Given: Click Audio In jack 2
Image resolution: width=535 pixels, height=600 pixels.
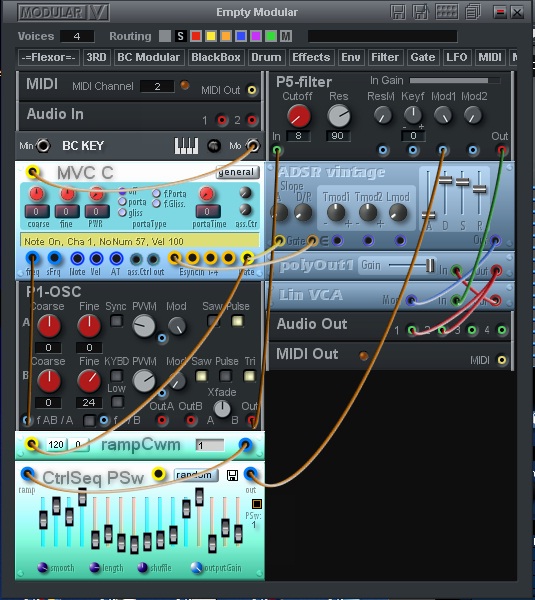Looking at the screenshot, I should click(x=251, y=120).
